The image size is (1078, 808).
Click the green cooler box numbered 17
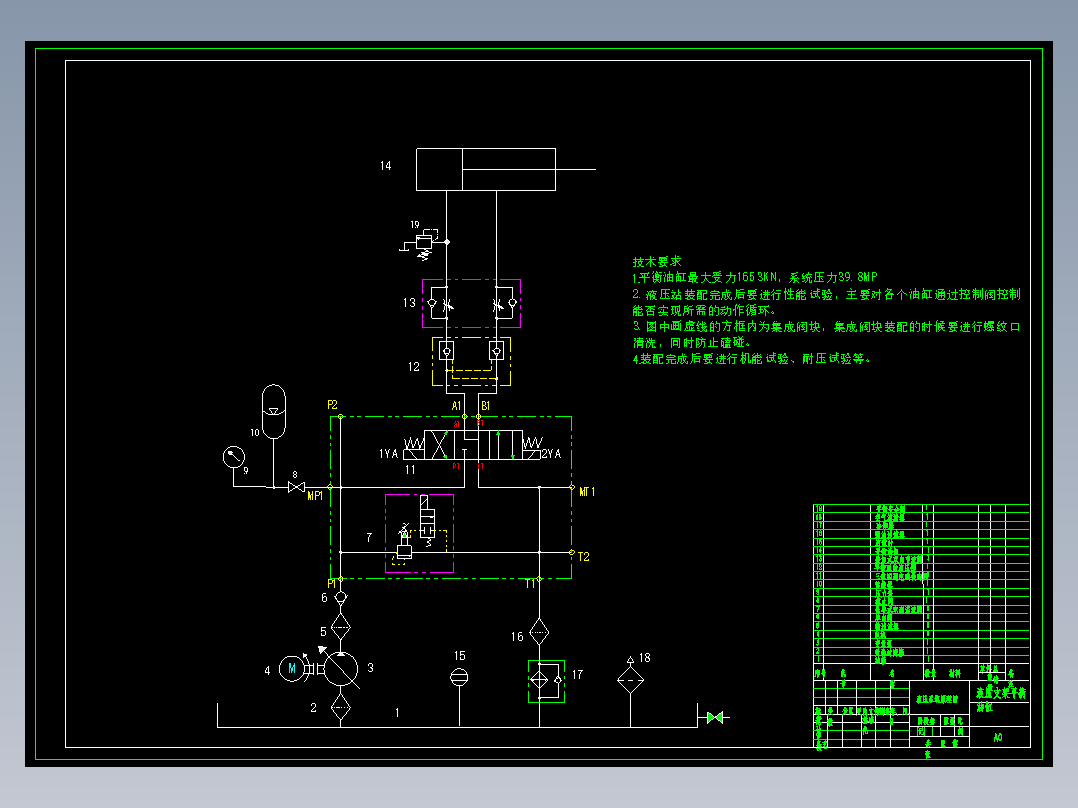click(547, 681)
